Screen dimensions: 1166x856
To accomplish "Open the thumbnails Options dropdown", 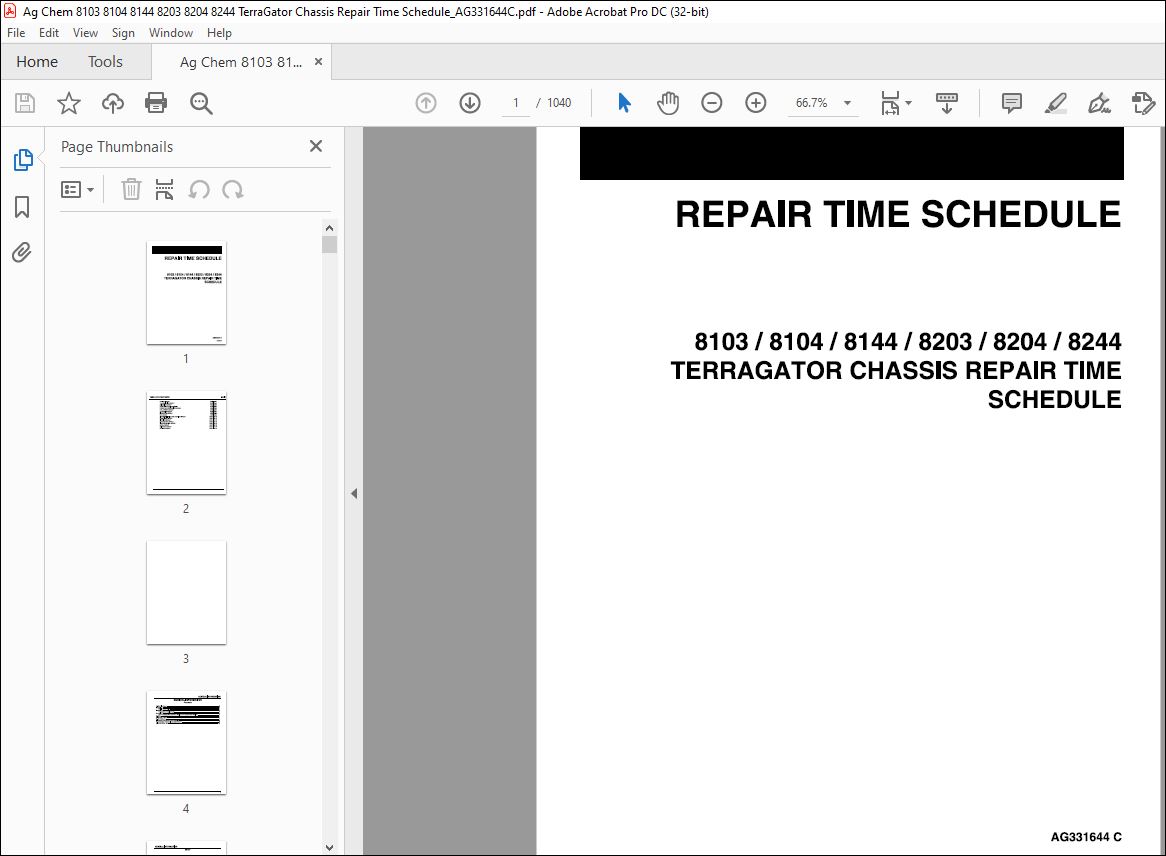I will 77,190.
